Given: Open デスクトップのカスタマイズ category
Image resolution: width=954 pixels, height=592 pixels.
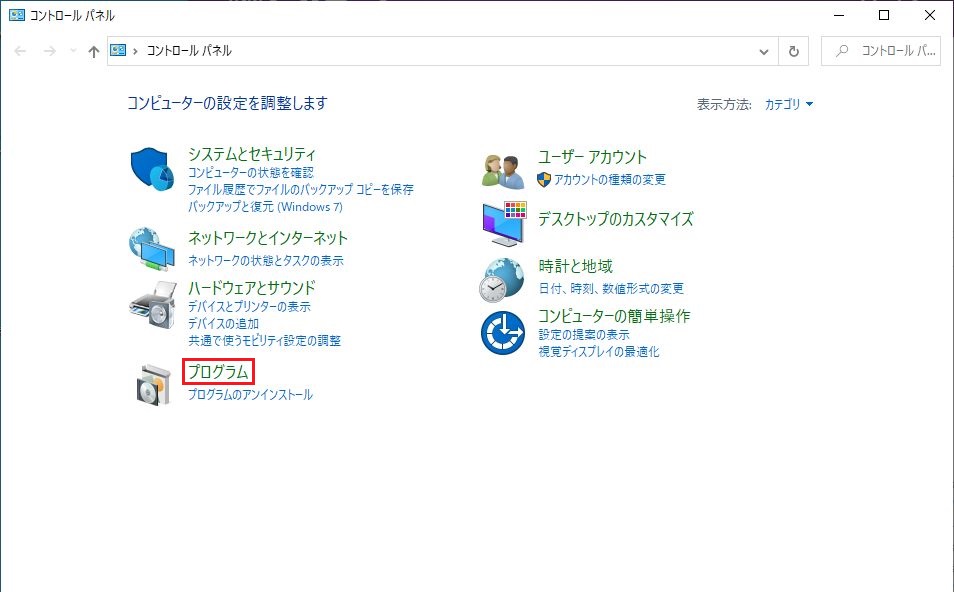Looking at the screenshot, I should coord(616,219).
